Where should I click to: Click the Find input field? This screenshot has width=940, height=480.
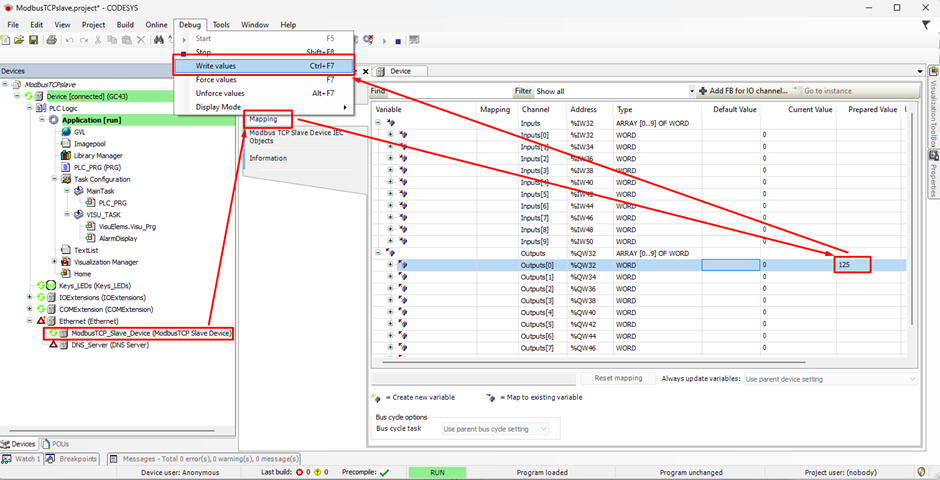click(x=450, y=91)
